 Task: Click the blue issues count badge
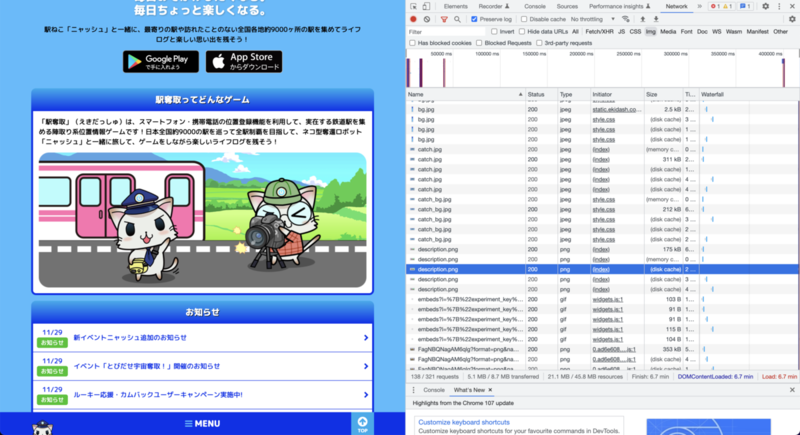click(x=745, y=6)
